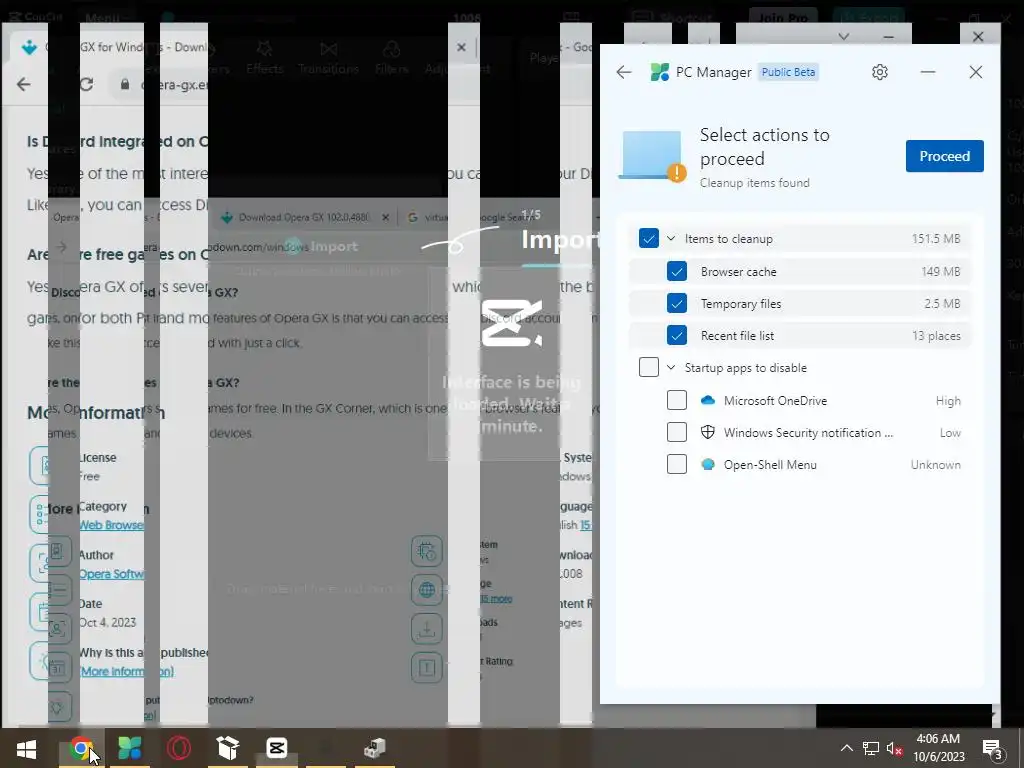Viewport: 1024px width, 768px height.
Task: Select the Download Opera GX 102.0.4880 tab
Action: click(x=303, y=217)
